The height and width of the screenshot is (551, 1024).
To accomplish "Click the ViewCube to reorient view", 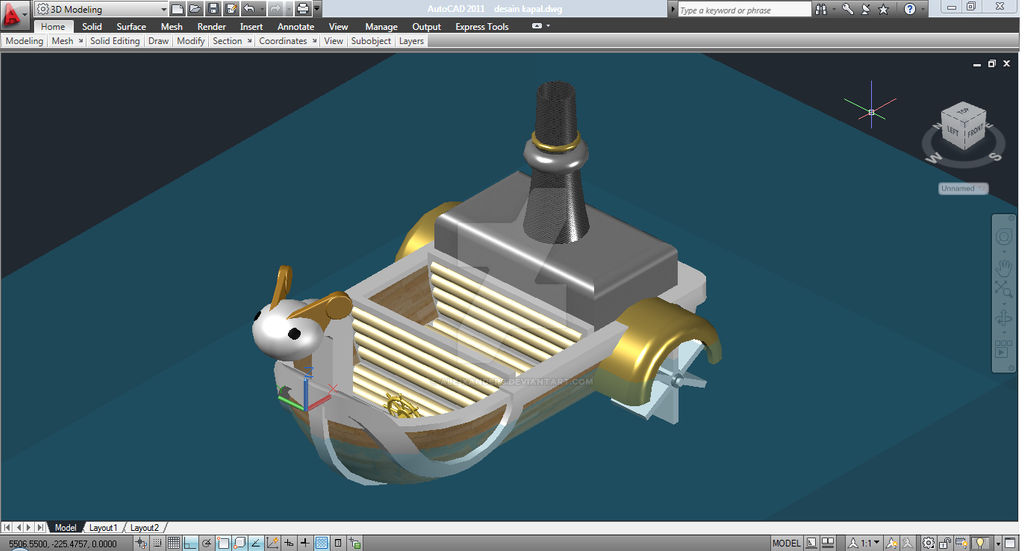I will [x=964, y=127].
